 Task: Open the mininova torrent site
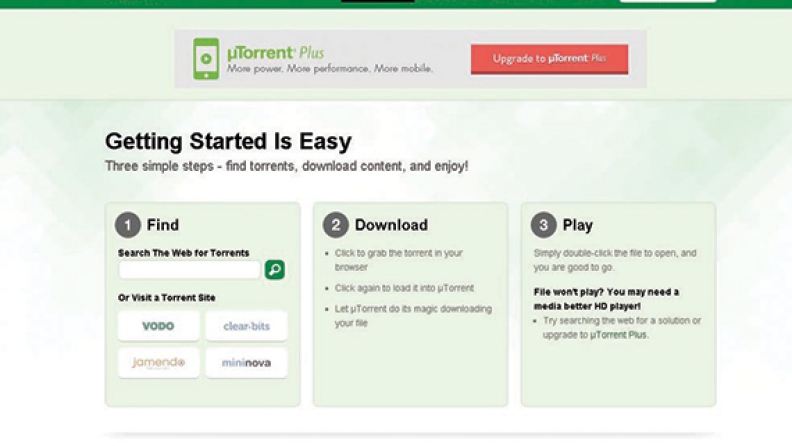click(246, 363)
